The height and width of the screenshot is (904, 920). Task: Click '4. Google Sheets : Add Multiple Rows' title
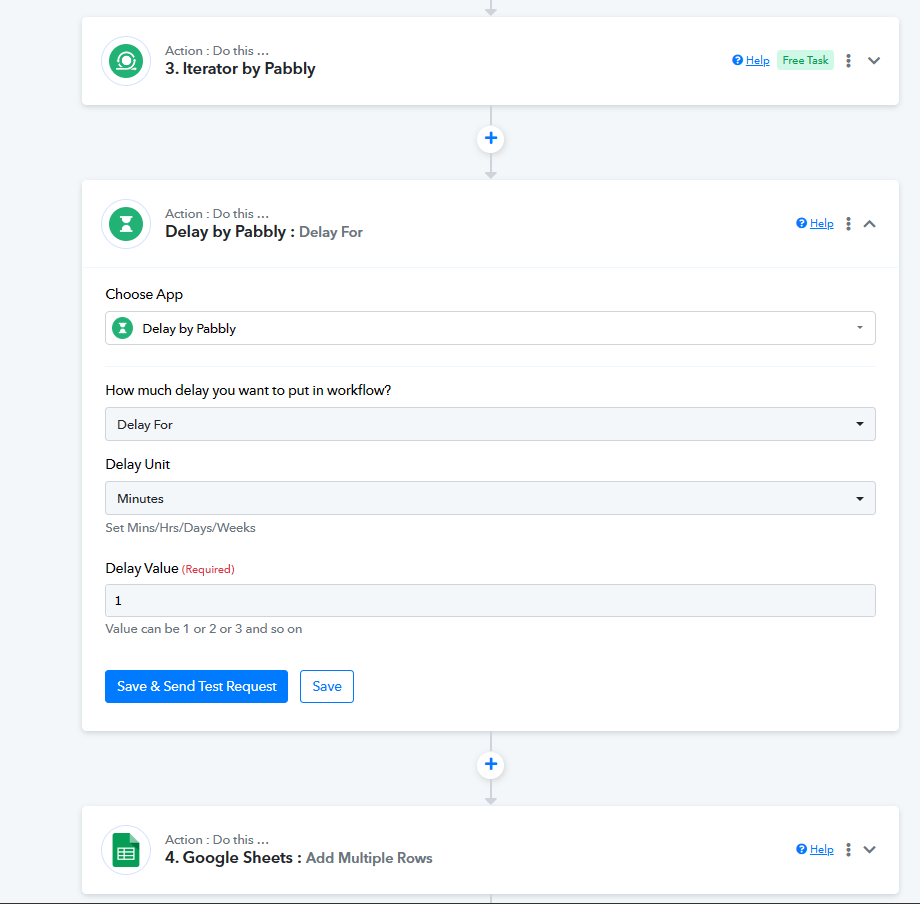pos(299,858)
